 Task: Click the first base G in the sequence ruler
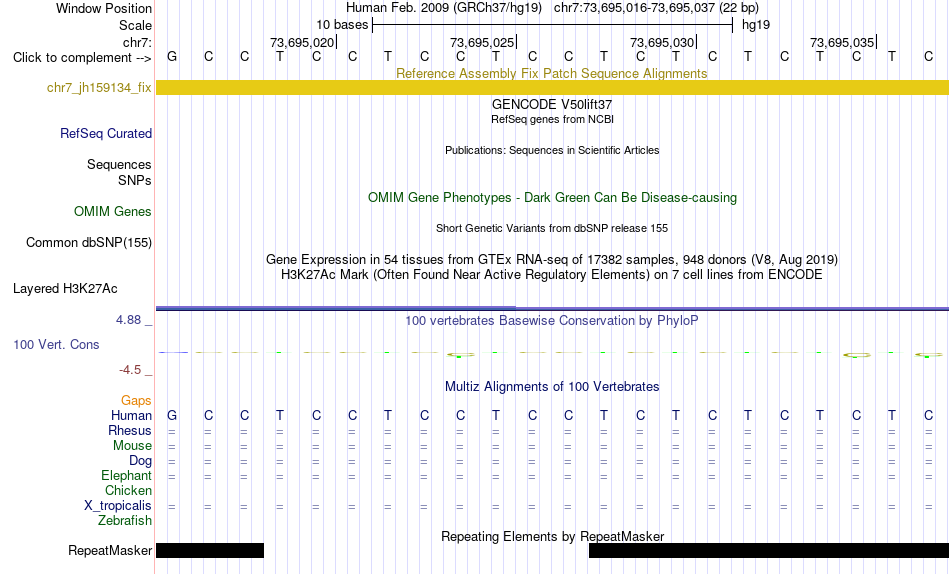[x=172, y=56]
